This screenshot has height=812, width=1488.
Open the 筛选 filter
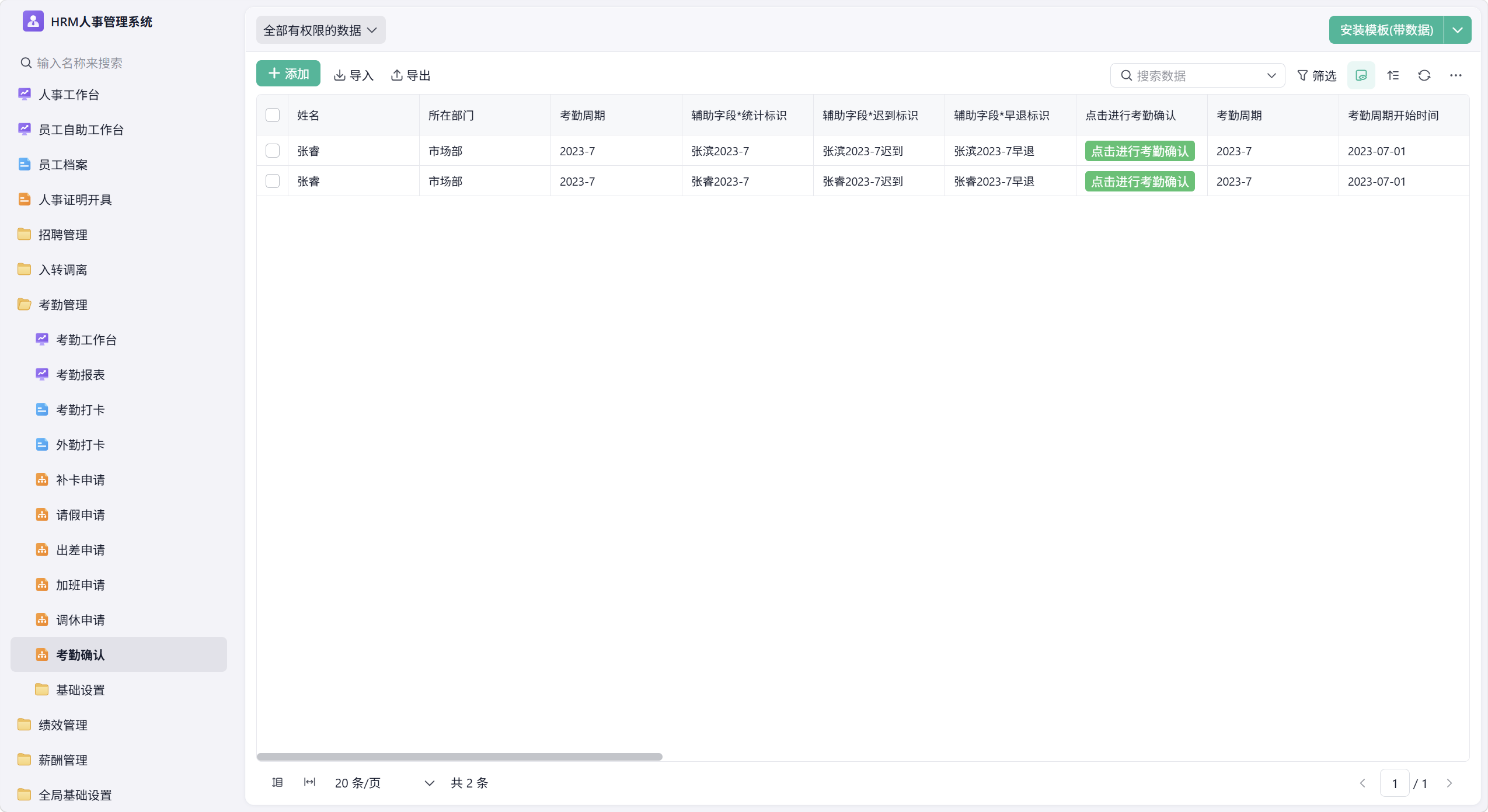pyautogui.click(x=1316, y=76)
